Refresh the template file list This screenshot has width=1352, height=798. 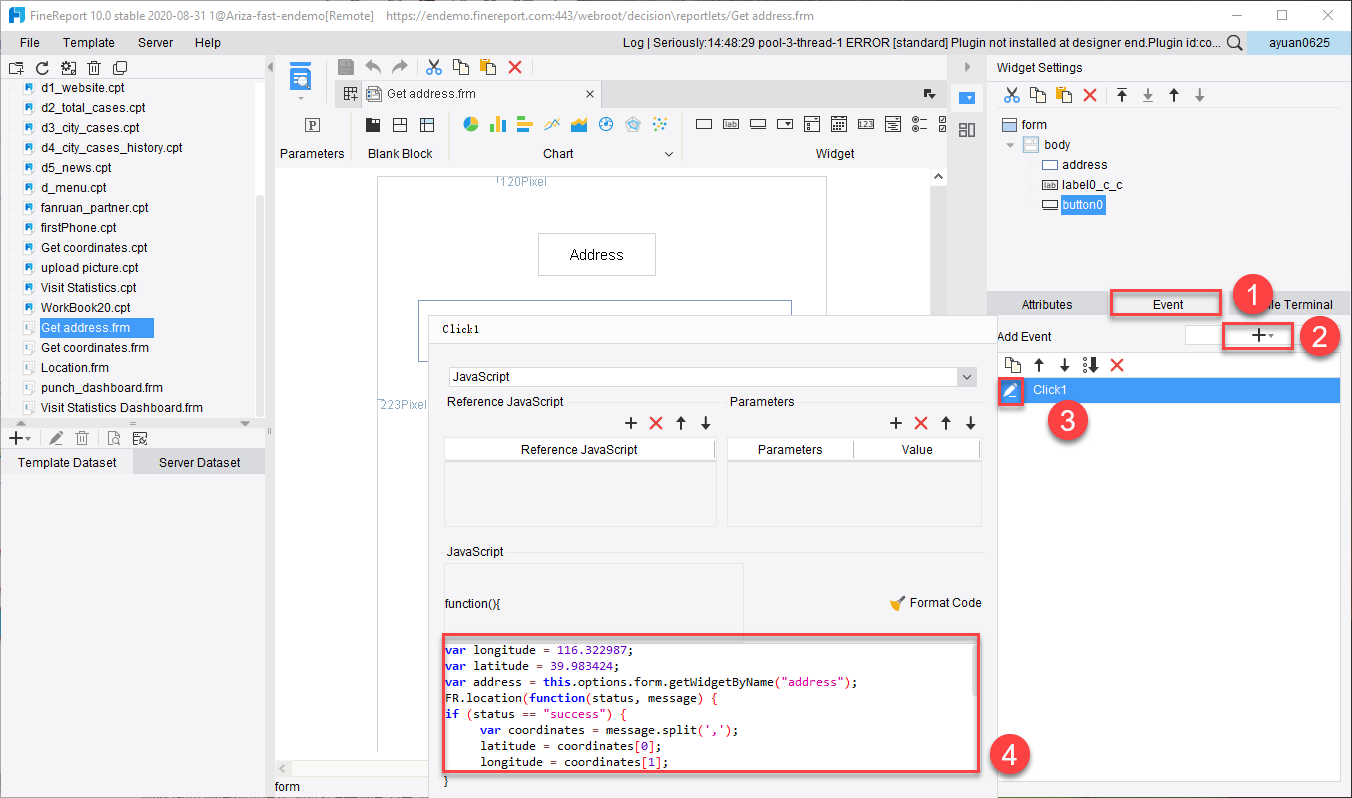[42, 68]
